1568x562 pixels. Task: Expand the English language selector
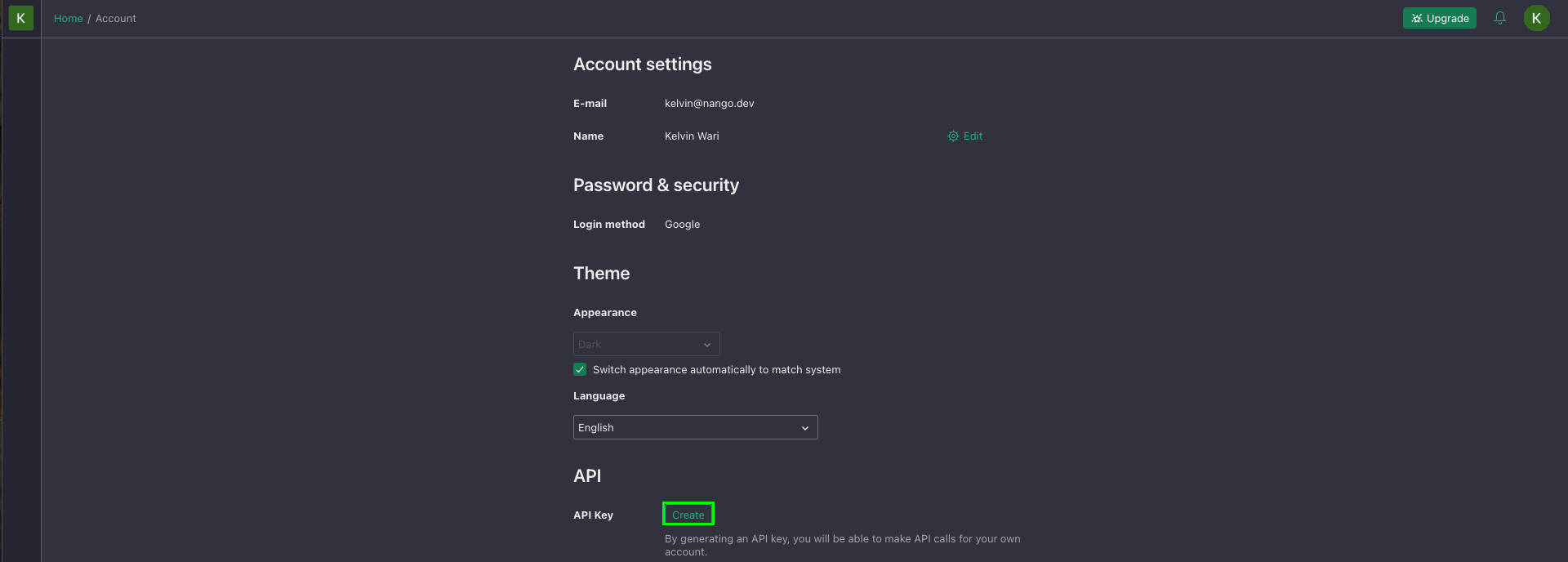click(x=695, y=427)
